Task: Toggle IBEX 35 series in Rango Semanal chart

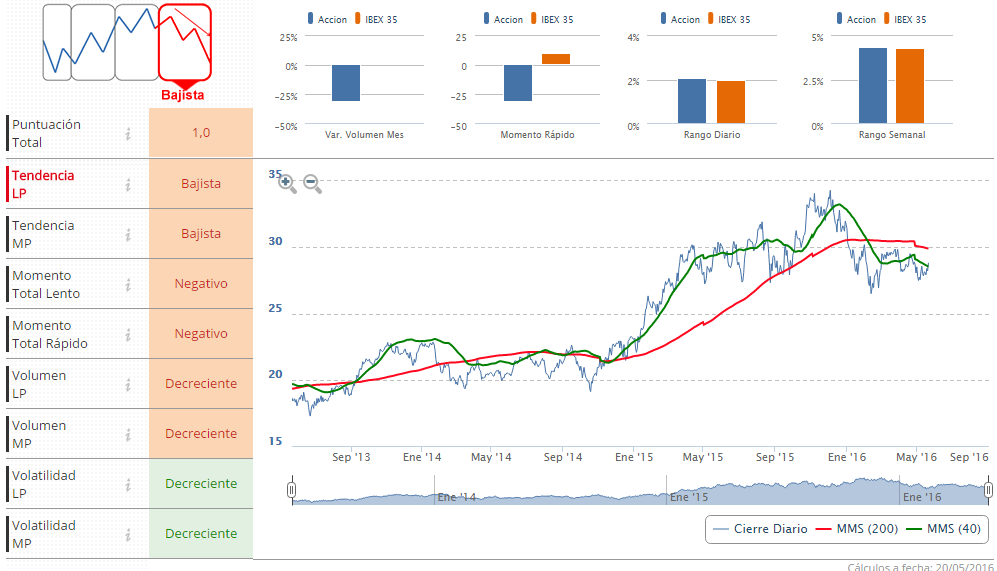Action: click(x=907, y=19)
